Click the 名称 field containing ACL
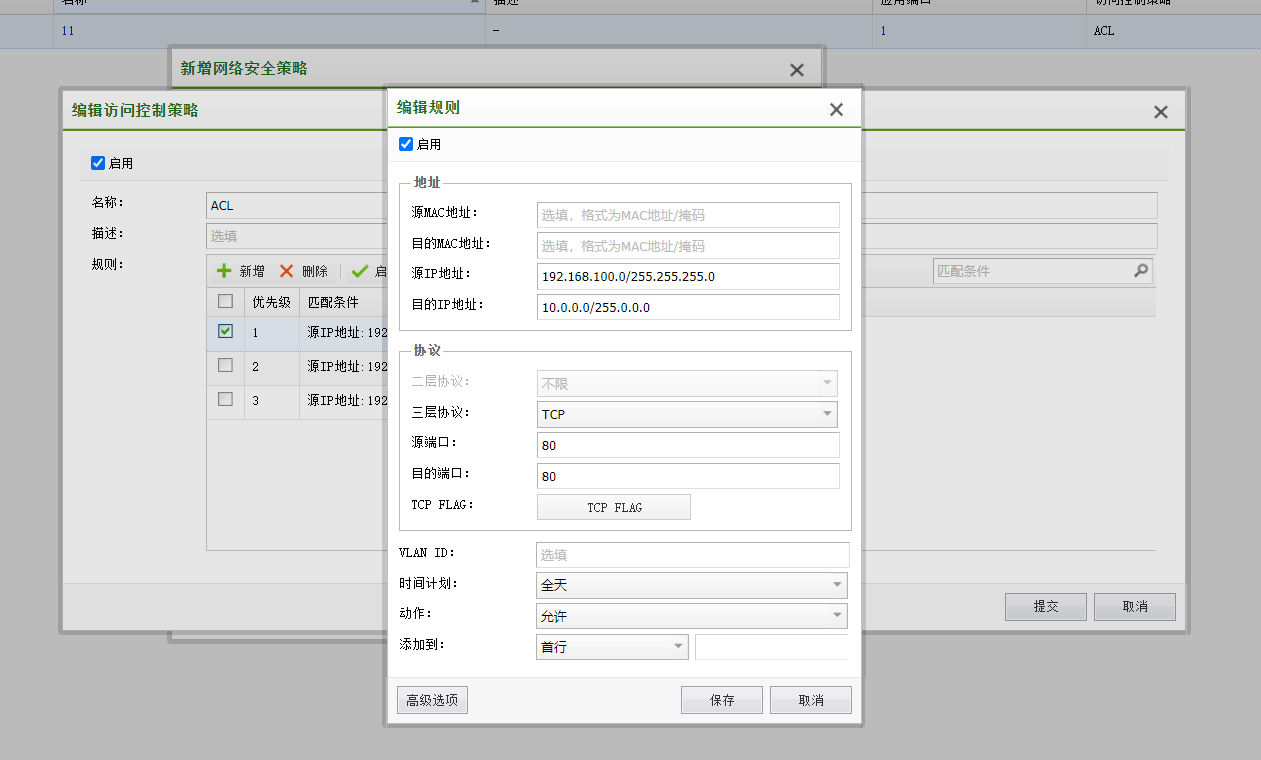This screenshot has width=1261, height=760. pyautogui.click(x=296, y=205)
